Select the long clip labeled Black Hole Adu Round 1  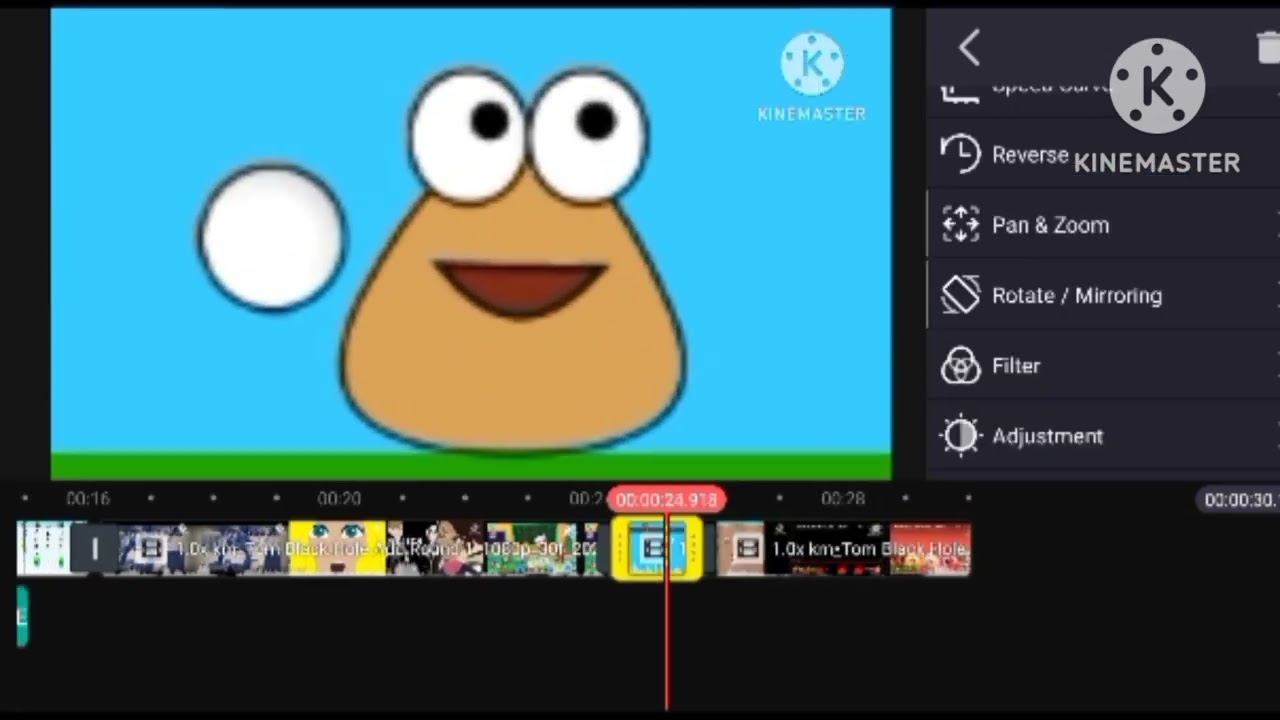[x=358, y=548]
